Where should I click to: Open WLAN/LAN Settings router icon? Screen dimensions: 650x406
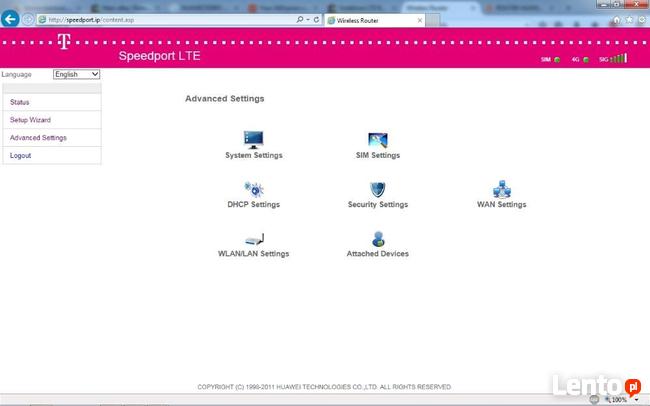254,239
